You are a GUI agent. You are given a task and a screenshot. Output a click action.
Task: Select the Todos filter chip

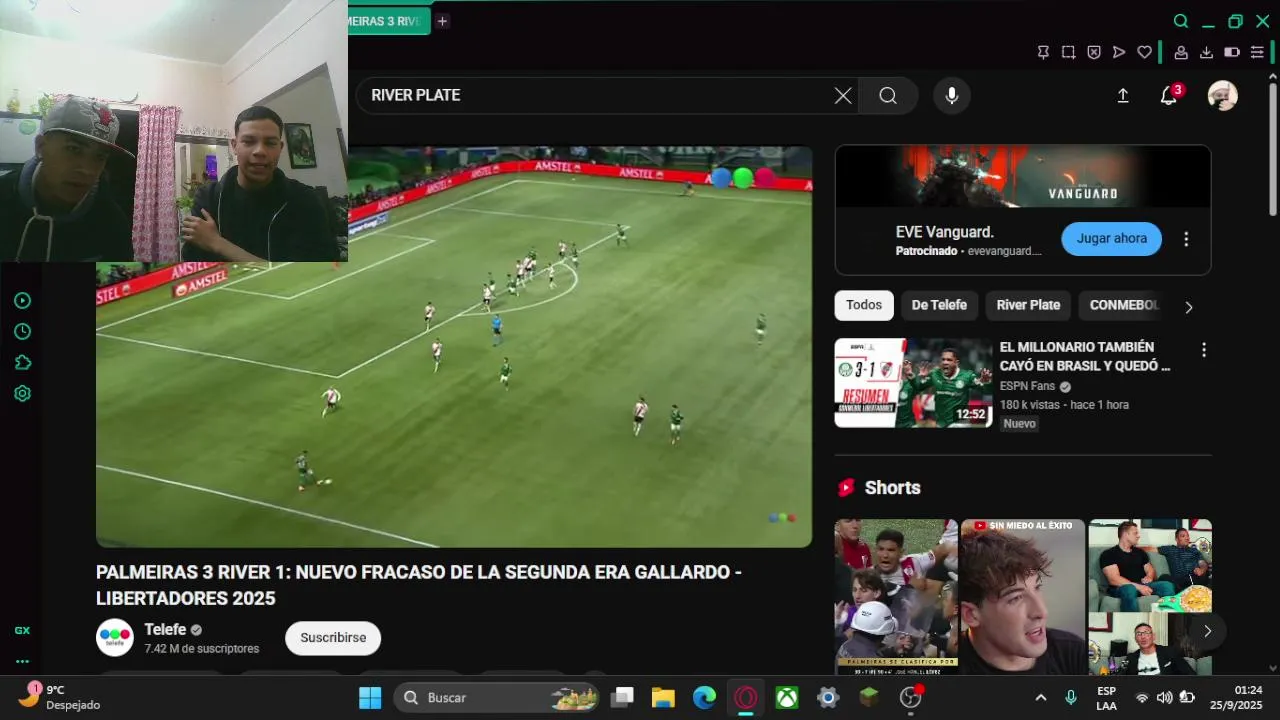point(864,305)
